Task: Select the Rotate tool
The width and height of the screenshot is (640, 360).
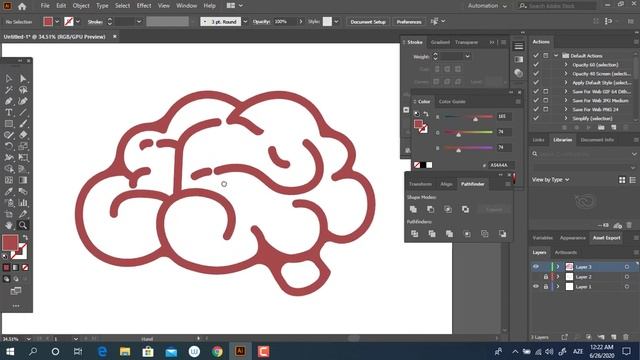Action: point(9,146)
